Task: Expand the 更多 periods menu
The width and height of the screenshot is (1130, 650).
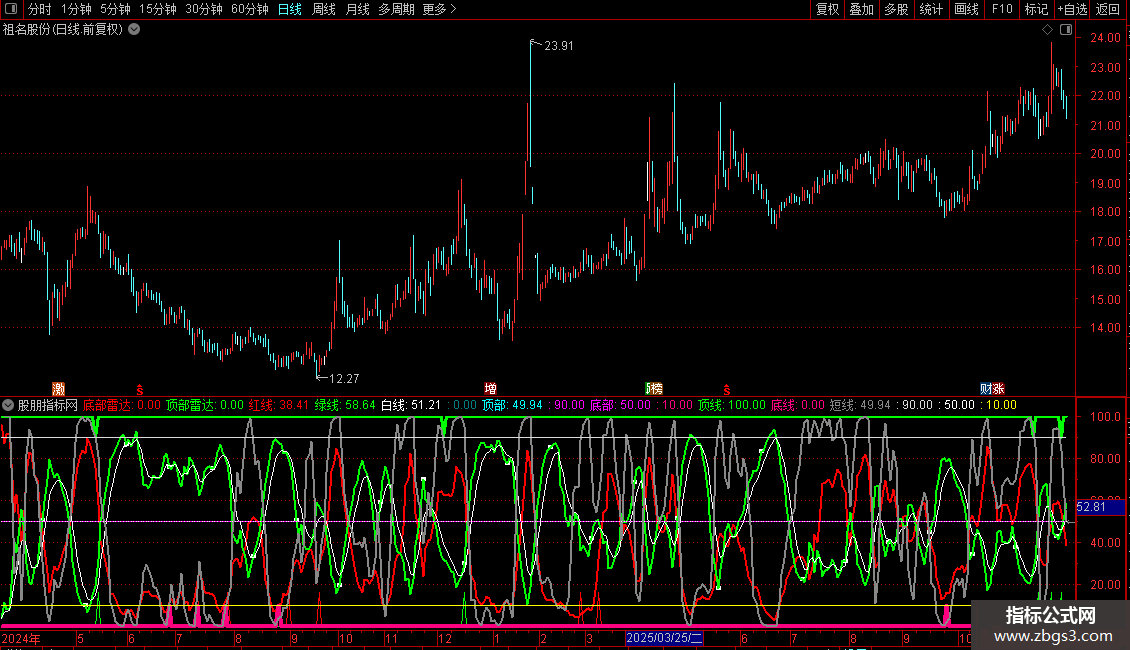Action: [x=439, y=9]
